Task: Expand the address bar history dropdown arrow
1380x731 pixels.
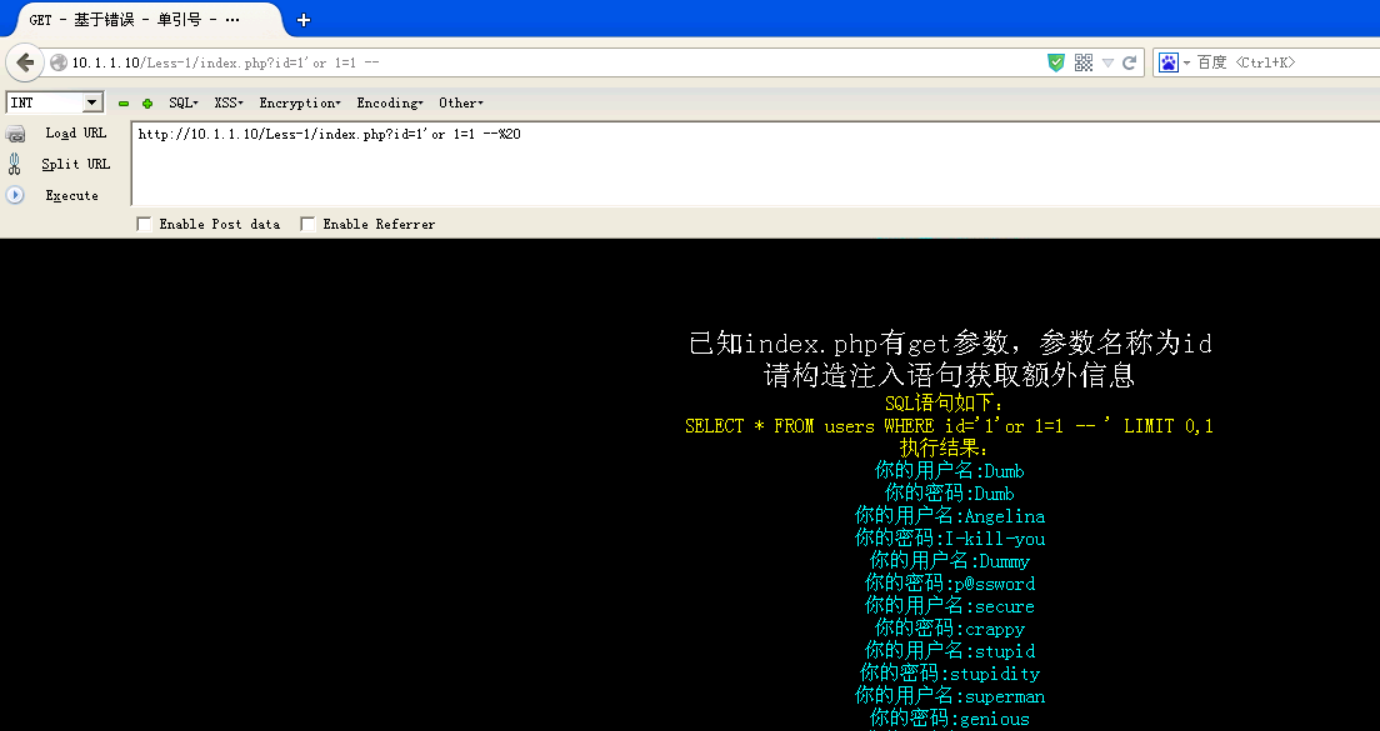Action: (x=1108, y=63)
